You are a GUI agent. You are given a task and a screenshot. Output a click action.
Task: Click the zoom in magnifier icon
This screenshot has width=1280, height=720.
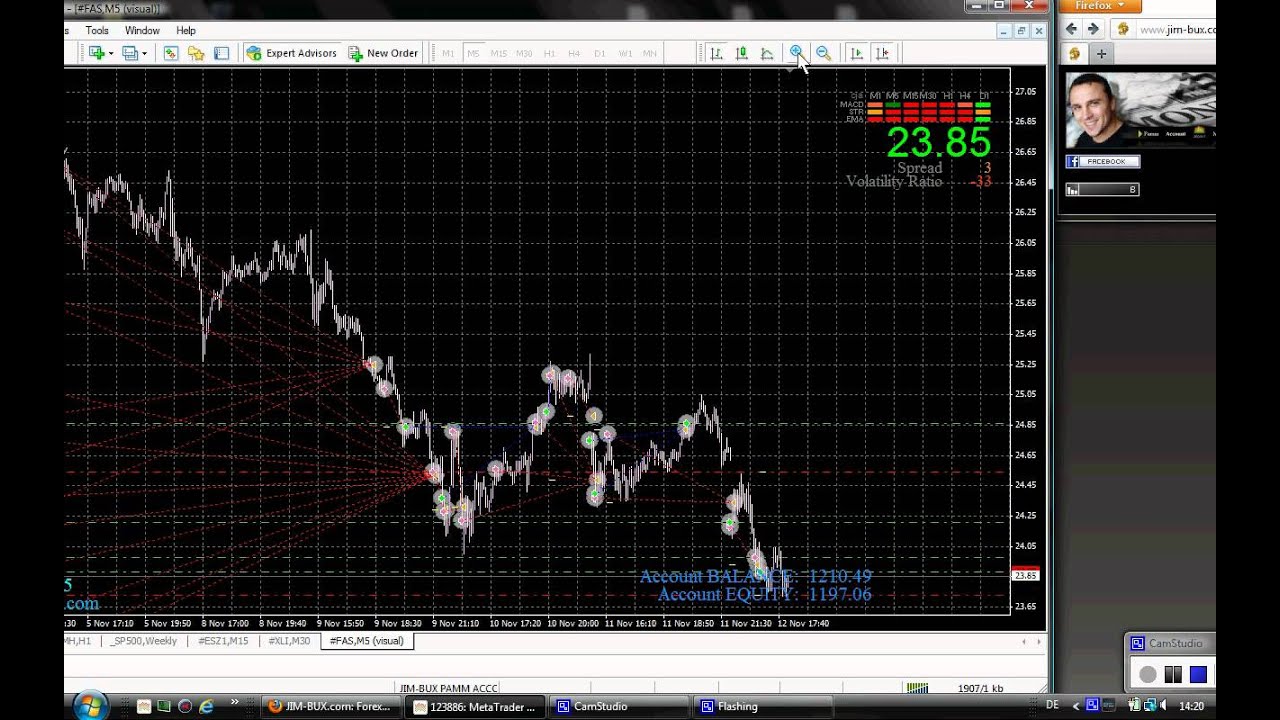point(797,53)
